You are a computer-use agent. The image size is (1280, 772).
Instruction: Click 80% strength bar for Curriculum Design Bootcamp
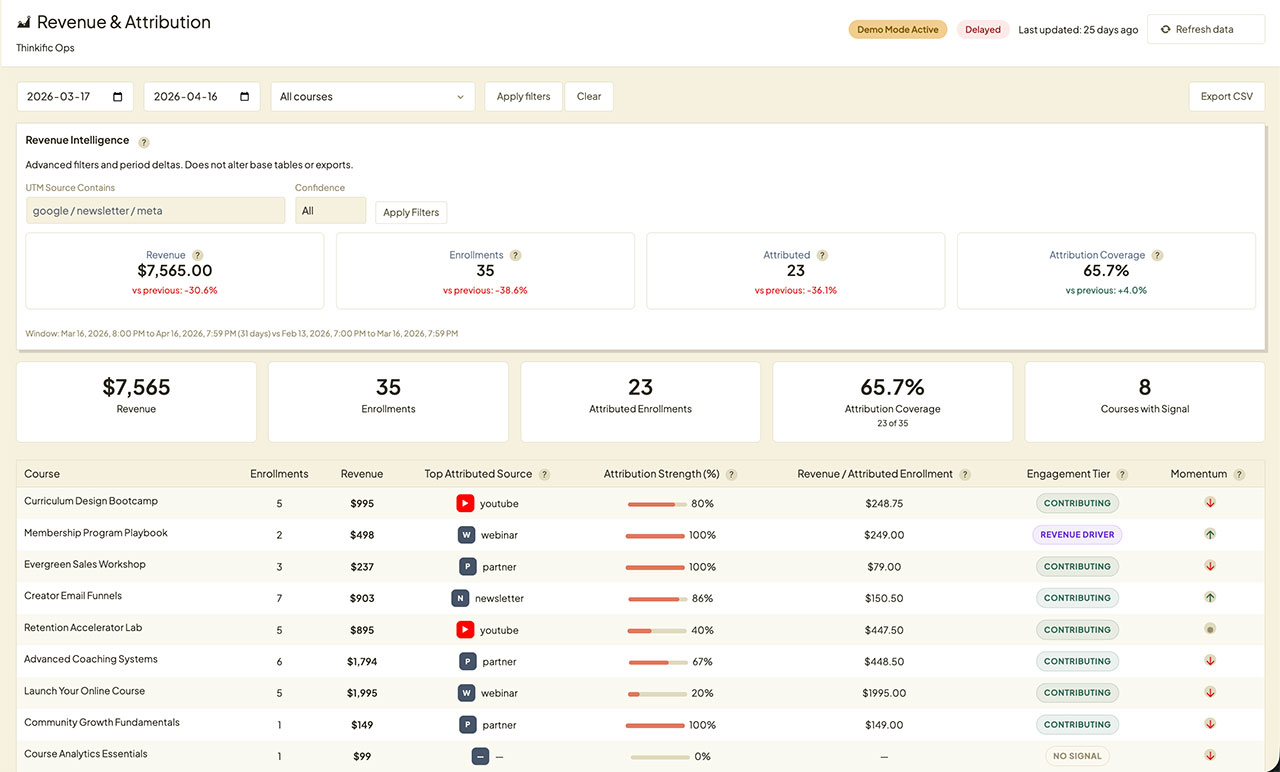(657, 504)
